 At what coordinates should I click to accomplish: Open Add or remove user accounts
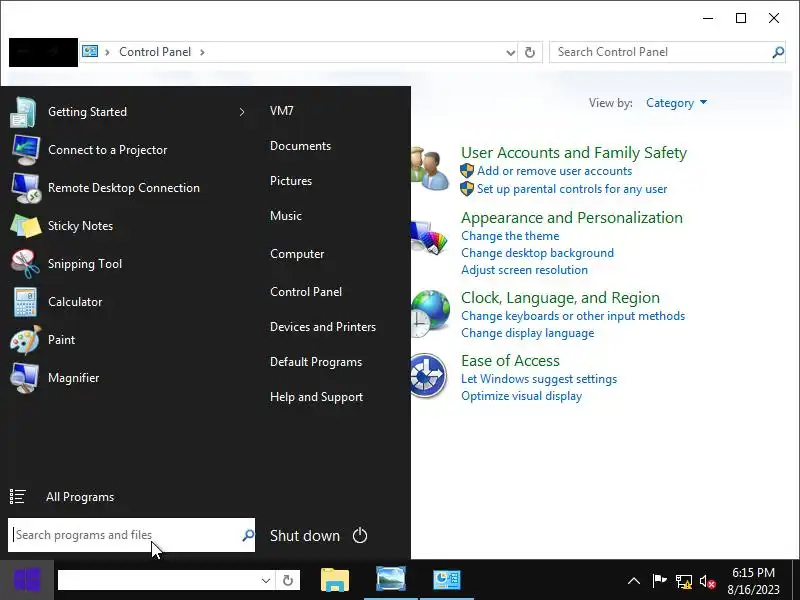[555, 171]
